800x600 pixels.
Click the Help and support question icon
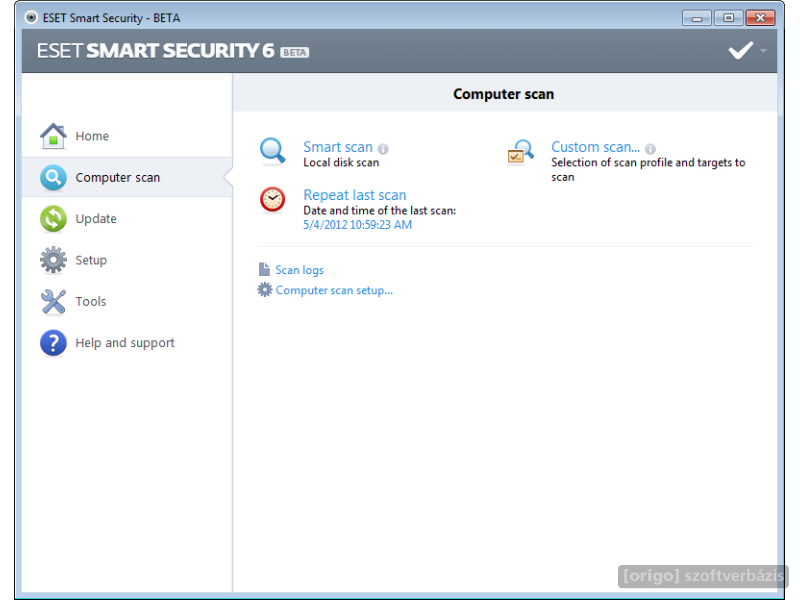[x=53, y=342]
